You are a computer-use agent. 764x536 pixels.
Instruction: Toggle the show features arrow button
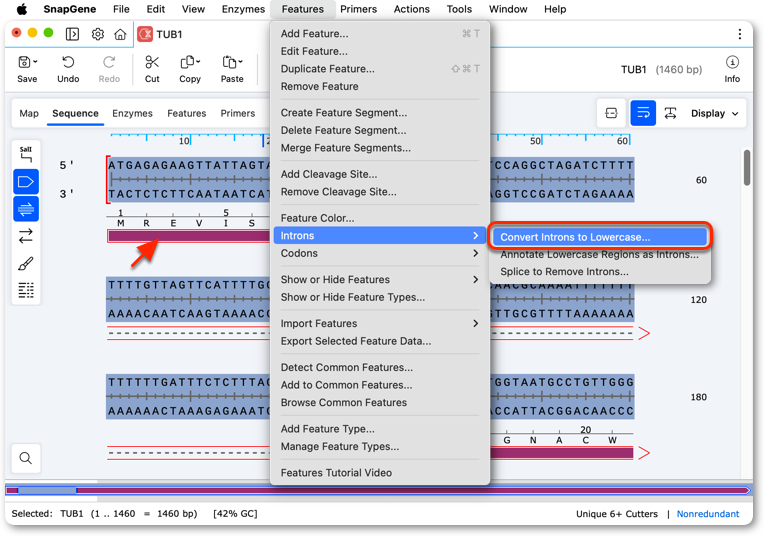tap(26, 182)
